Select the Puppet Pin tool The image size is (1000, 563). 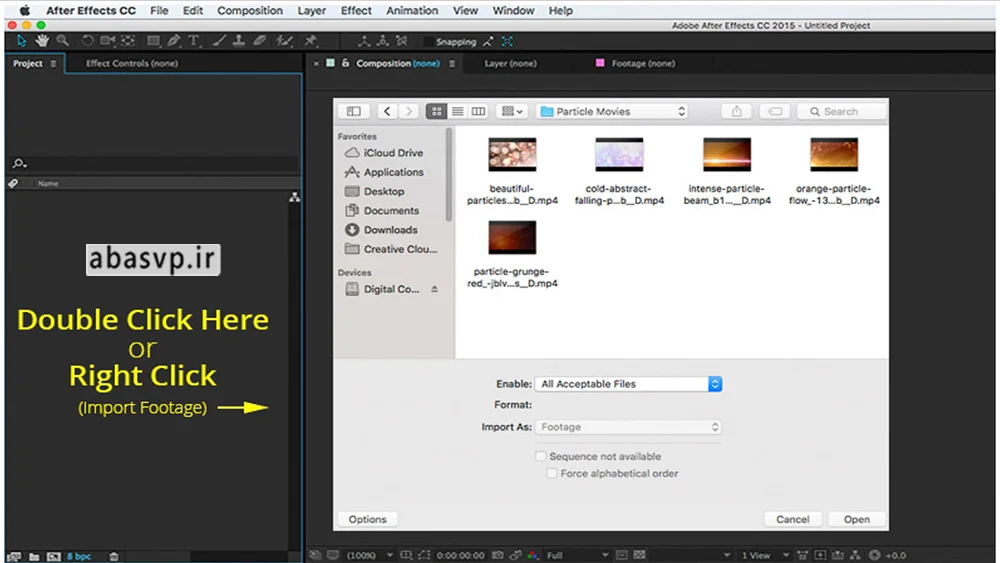tap(311, 41)
